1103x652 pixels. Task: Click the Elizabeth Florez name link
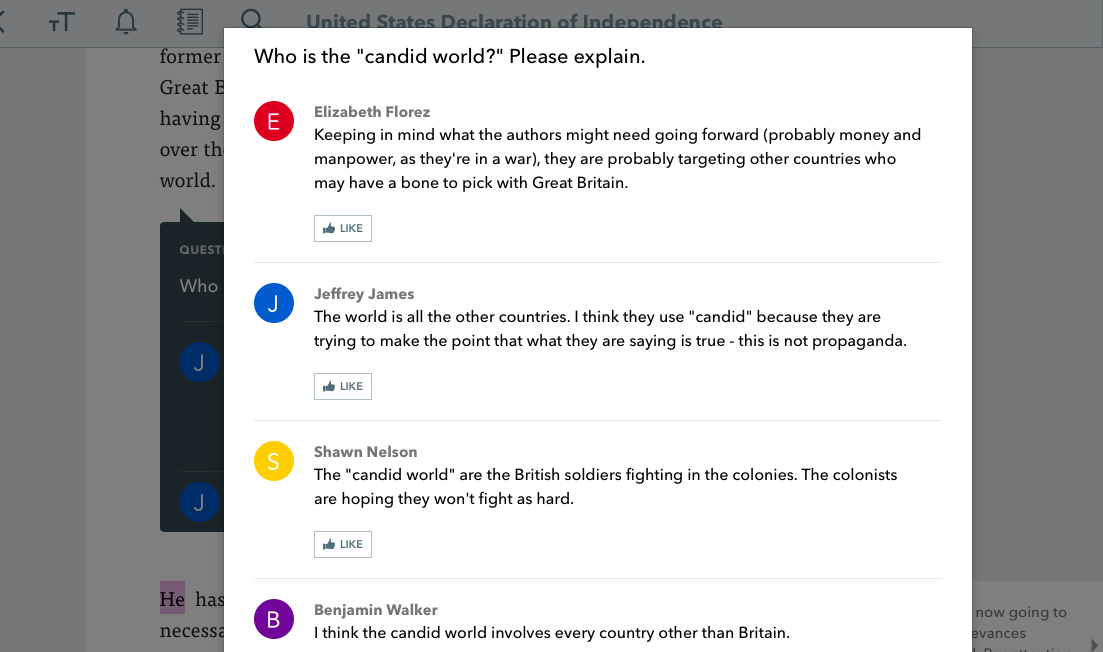click(x=371, y=112)
